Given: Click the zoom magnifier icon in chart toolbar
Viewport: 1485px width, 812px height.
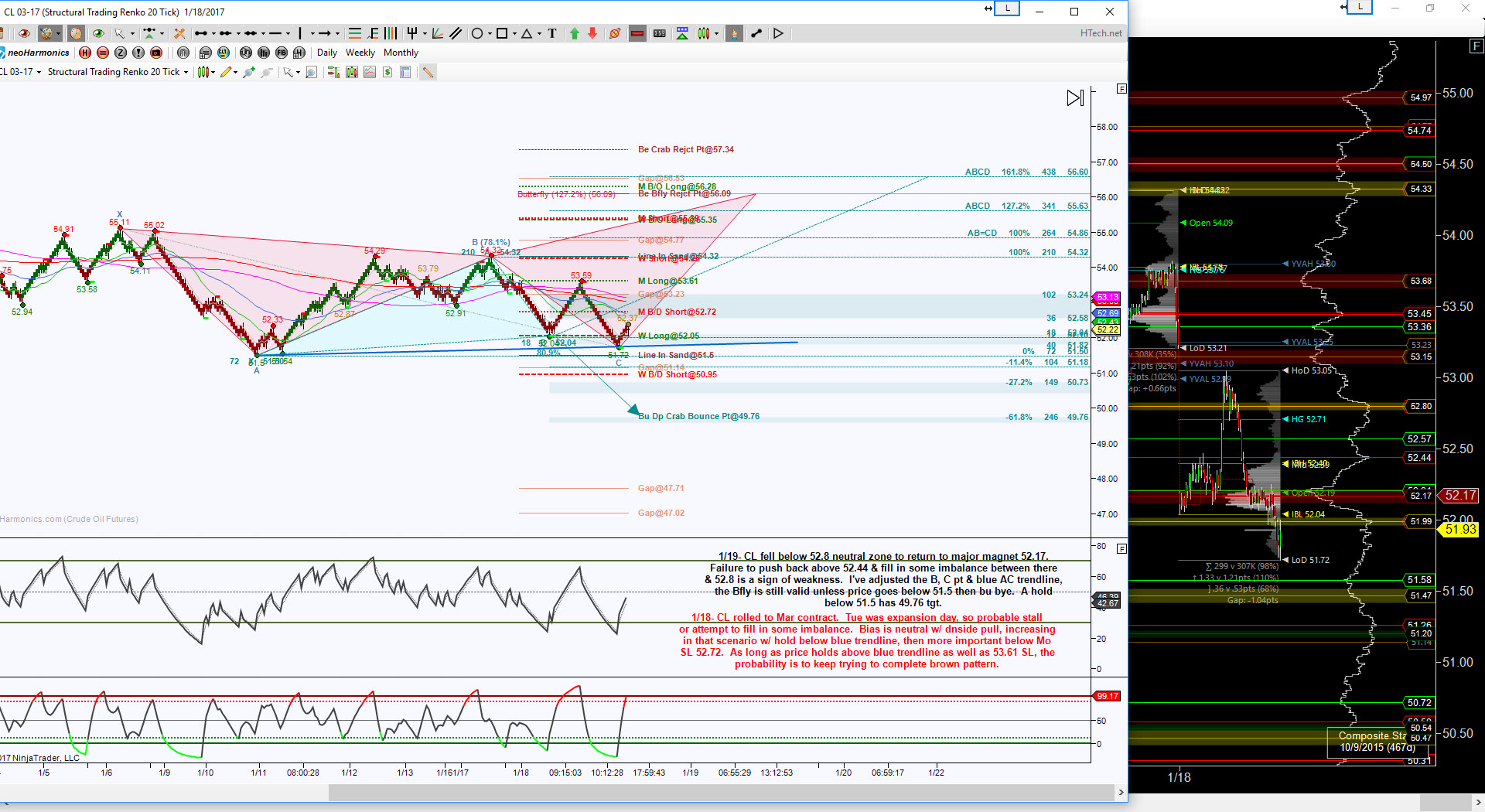Looking at the screenshot, I should [x=311, y=72].
